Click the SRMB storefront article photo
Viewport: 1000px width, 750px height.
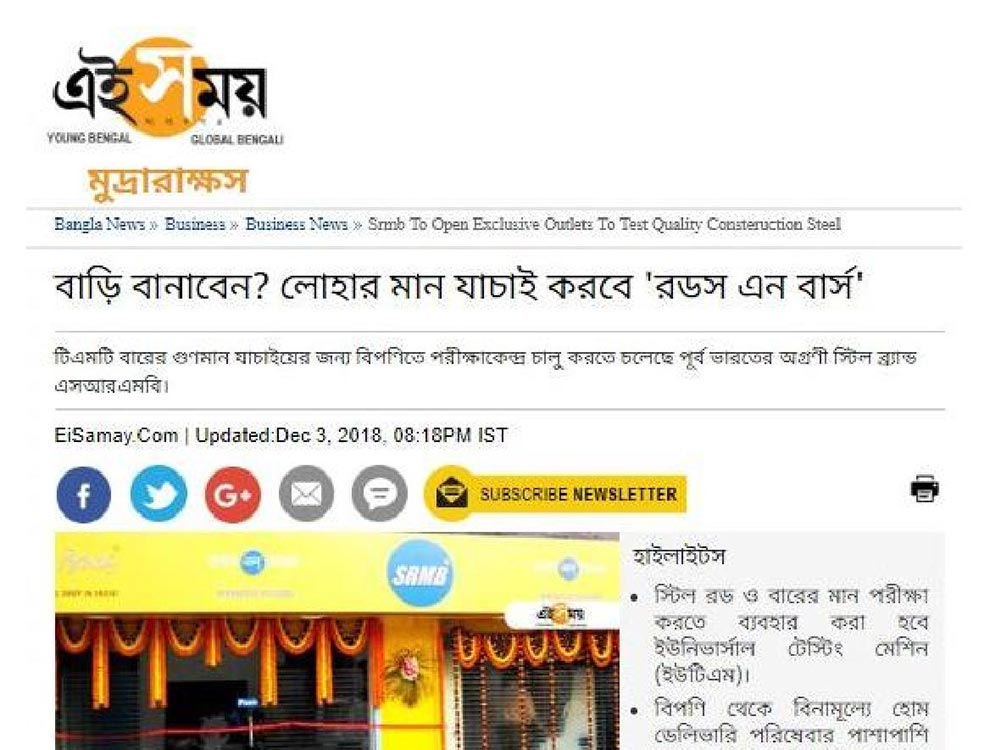click(x=337, y=641)
